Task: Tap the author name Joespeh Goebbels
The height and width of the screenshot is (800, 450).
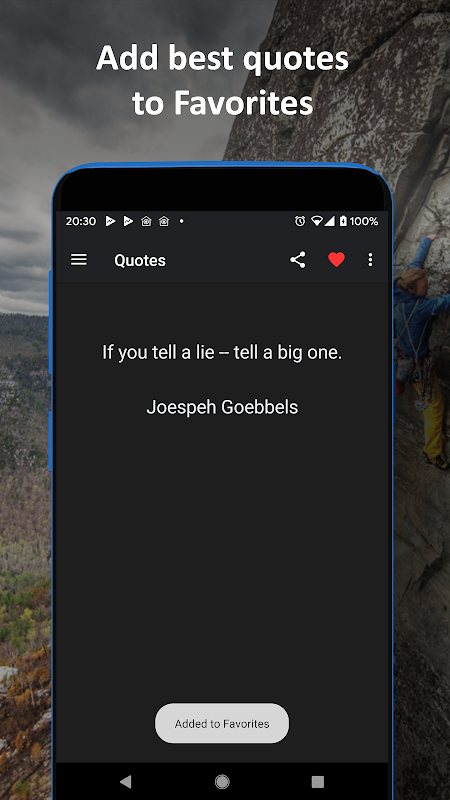Action: (222, 407)
